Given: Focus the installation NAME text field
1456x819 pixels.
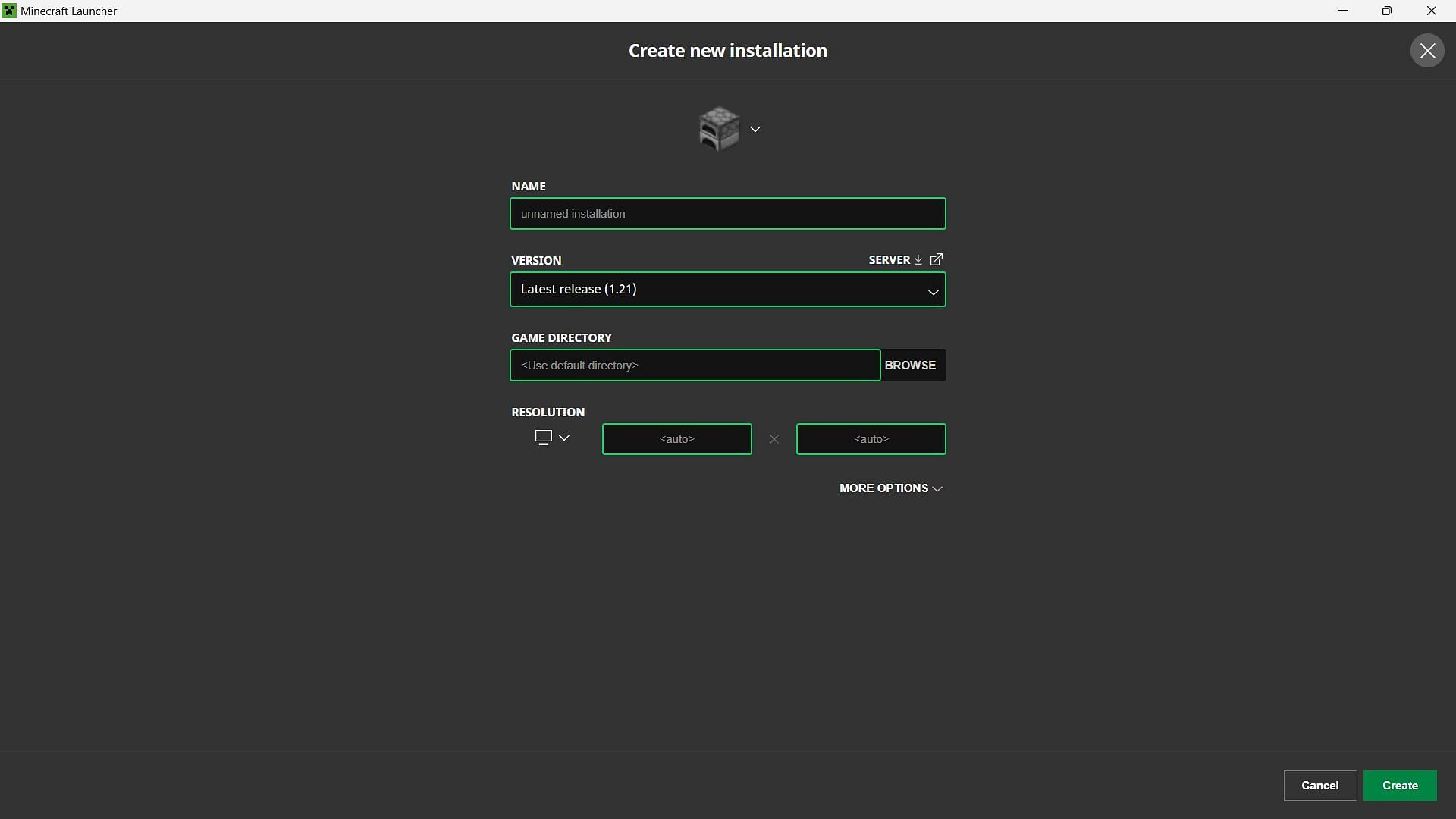Looking at the screenshot, I should tap(727, 214).
